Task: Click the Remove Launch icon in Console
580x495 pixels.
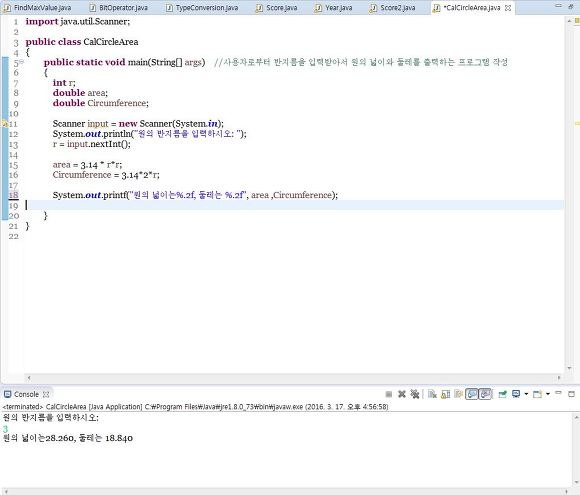Action: pos(402,394)
